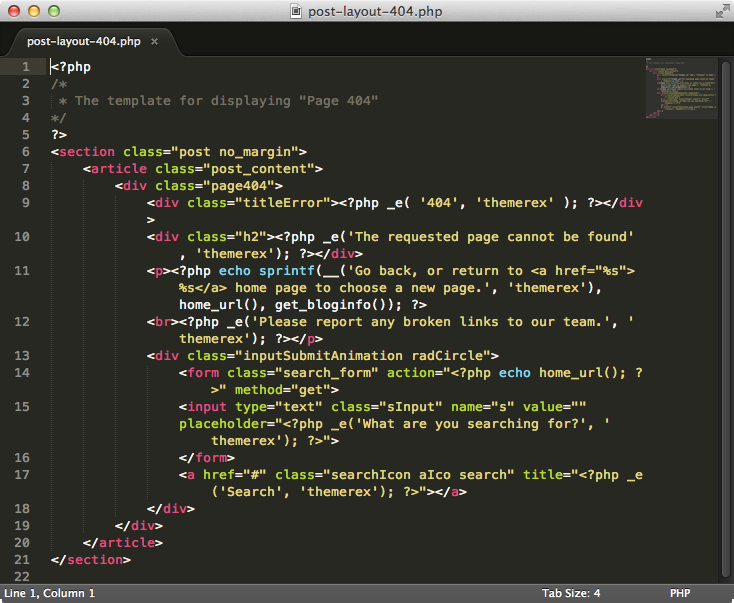Click the document icon in the title bar
The image size is (734, 603).
coord(296,11)
